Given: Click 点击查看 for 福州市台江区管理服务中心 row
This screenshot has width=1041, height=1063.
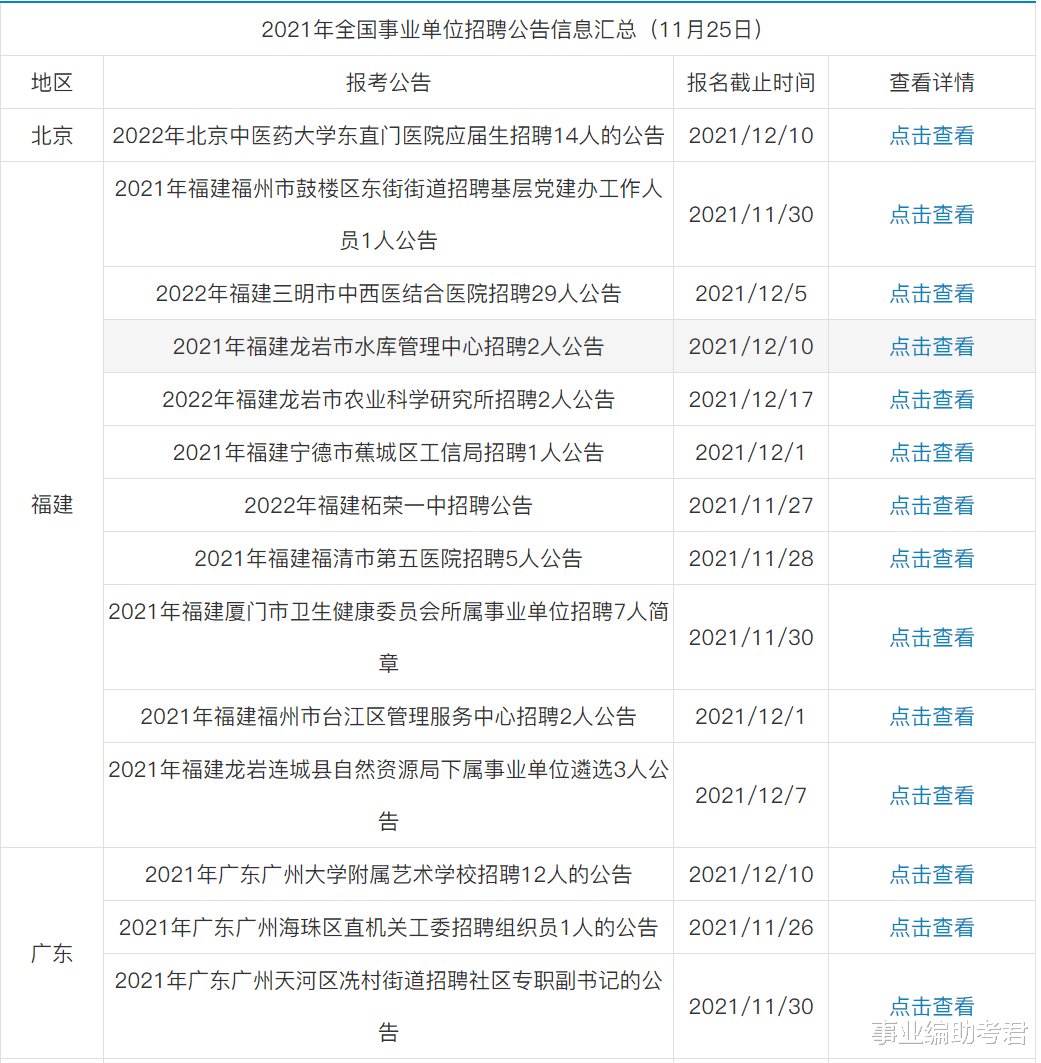Looking at the screenshot, I should [931, 717].
